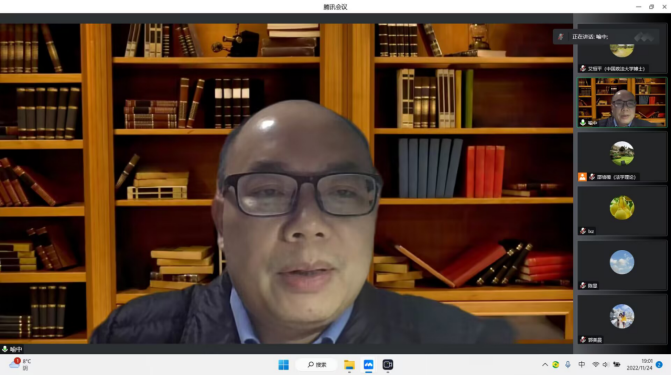Open the clock and date flyout

639,365
